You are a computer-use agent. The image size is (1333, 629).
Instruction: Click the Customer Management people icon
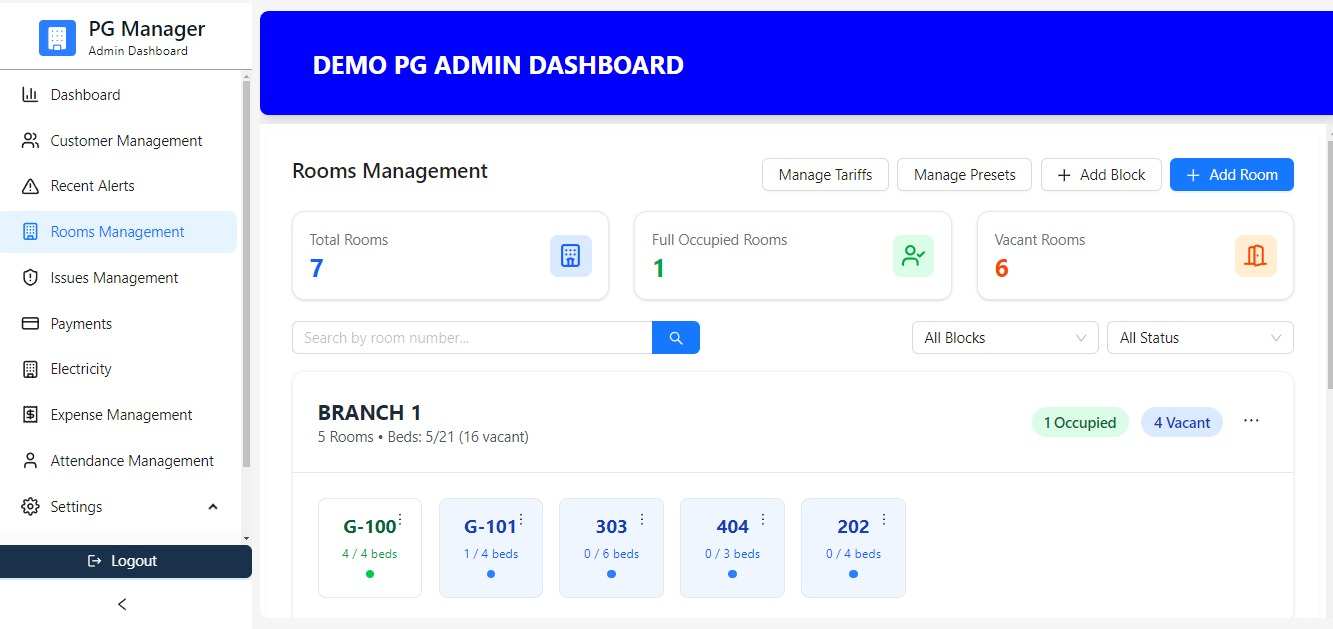click(31, 140)
